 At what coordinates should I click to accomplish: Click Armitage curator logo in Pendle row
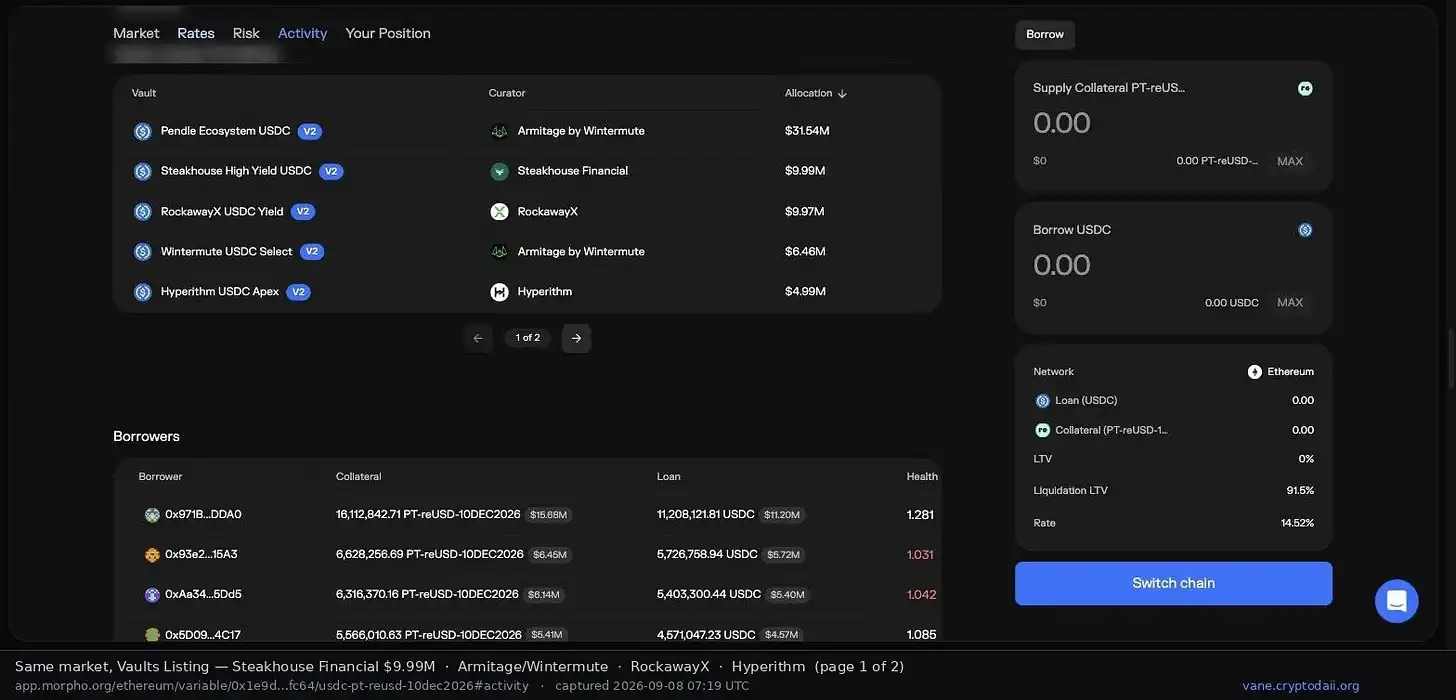(x=500, y=131)
